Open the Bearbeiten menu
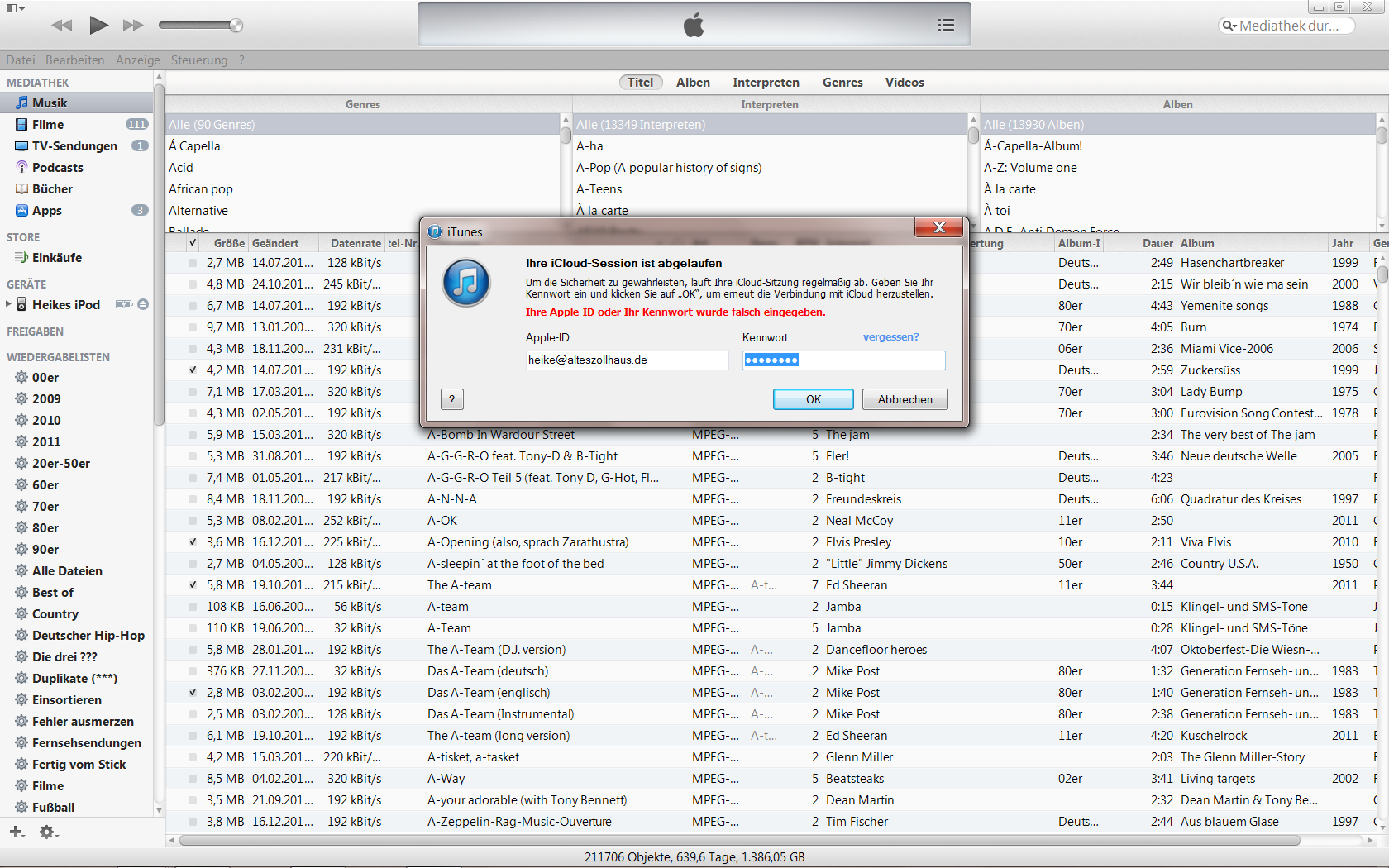The height and width of the screenshot is (868, 1389). click(x=75, y=60)
